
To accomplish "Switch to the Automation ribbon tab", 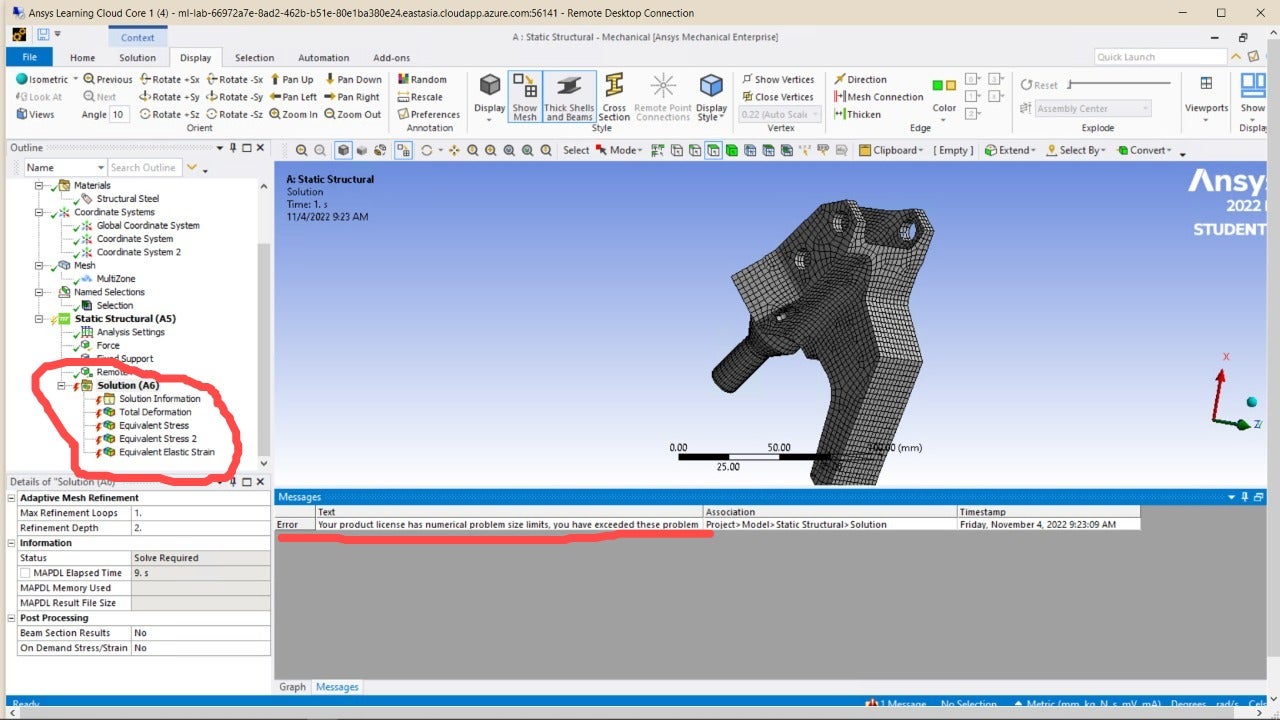I will 324,58.
